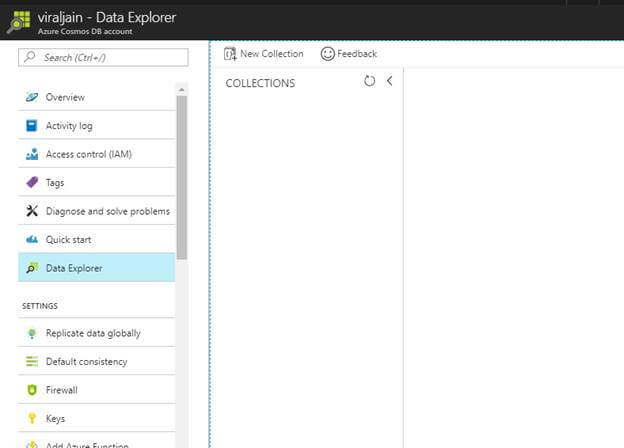Click the Quick start icon
This screenshot has width=624, height=448.
pos(32,239)
